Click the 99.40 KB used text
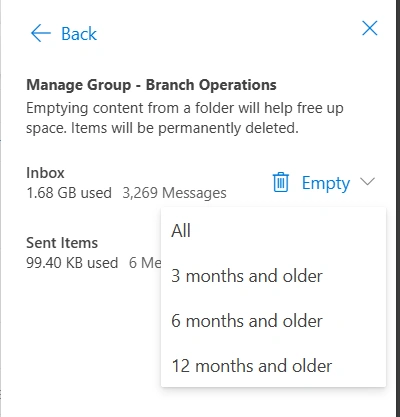 72,263
